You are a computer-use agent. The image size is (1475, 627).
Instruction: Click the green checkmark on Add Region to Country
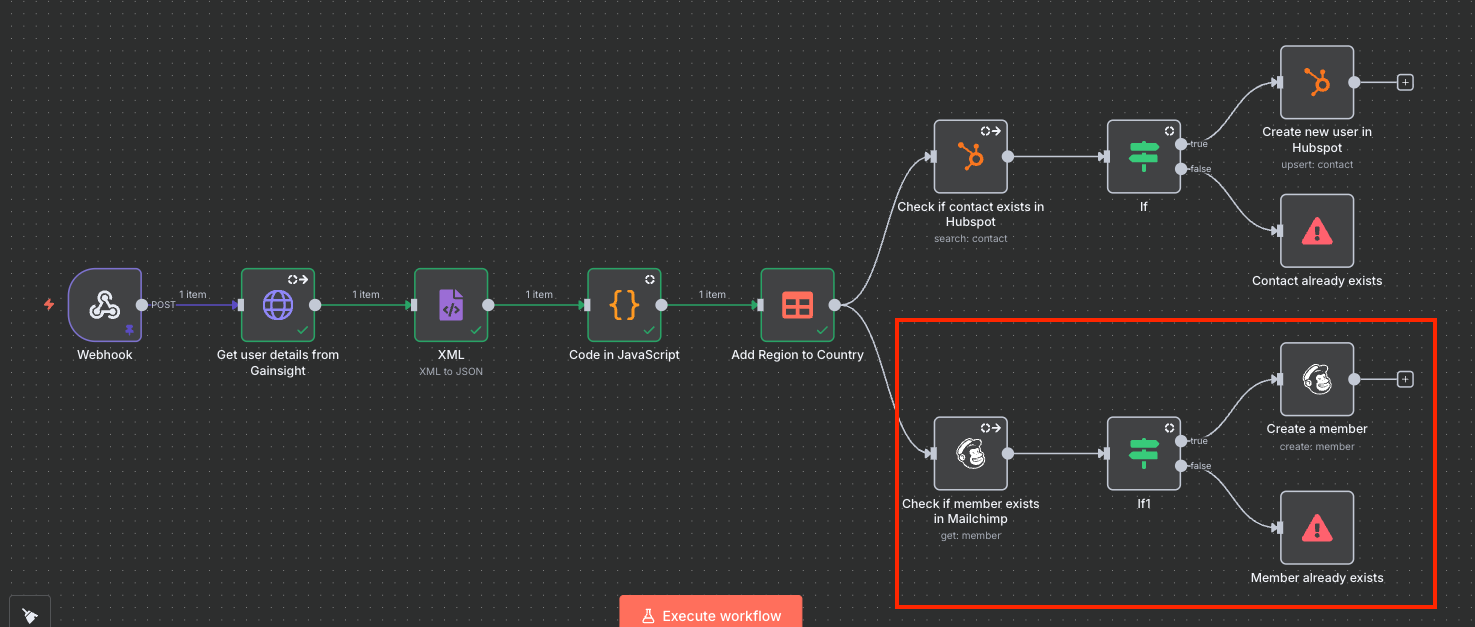[822, 329]
